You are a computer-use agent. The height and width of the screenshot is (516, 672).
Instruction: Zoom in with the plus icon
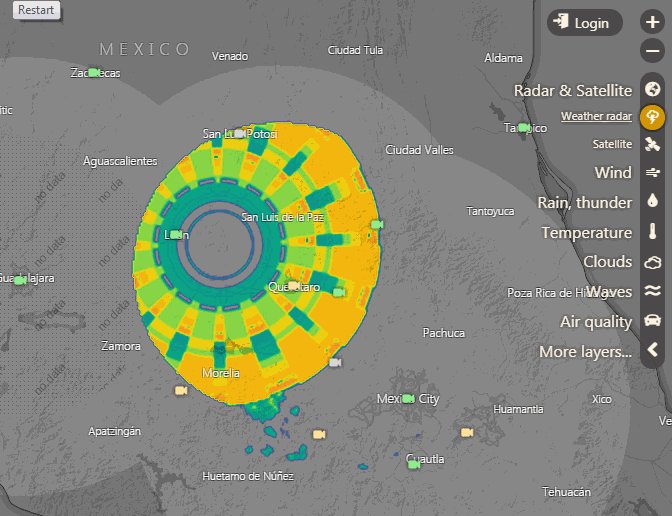(x=652, y=22)
